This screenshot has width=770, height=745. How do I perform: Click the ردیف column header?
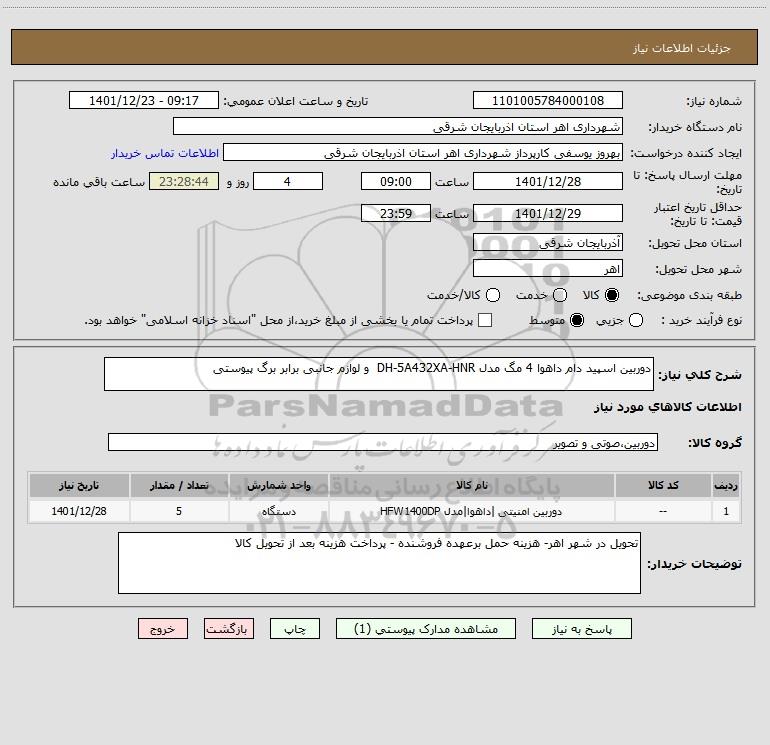[726, 485]
